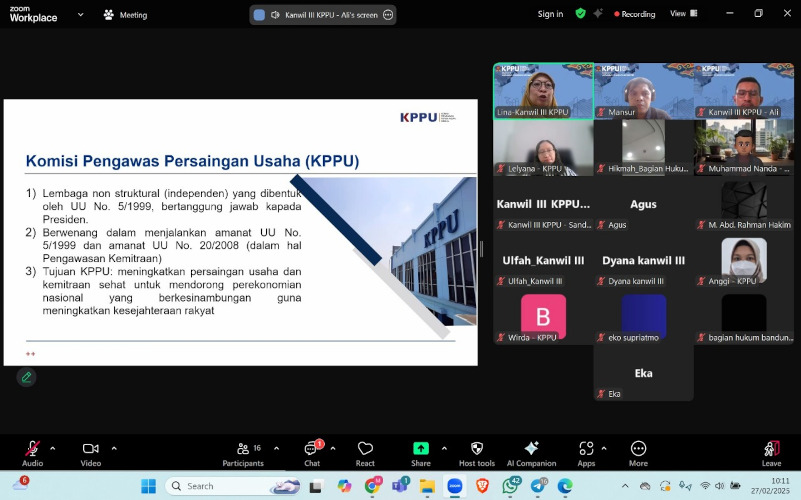Open Microsoft Teams from taskbar
The height and width of the screenshot is (500, 801).
tap(400, 486)
